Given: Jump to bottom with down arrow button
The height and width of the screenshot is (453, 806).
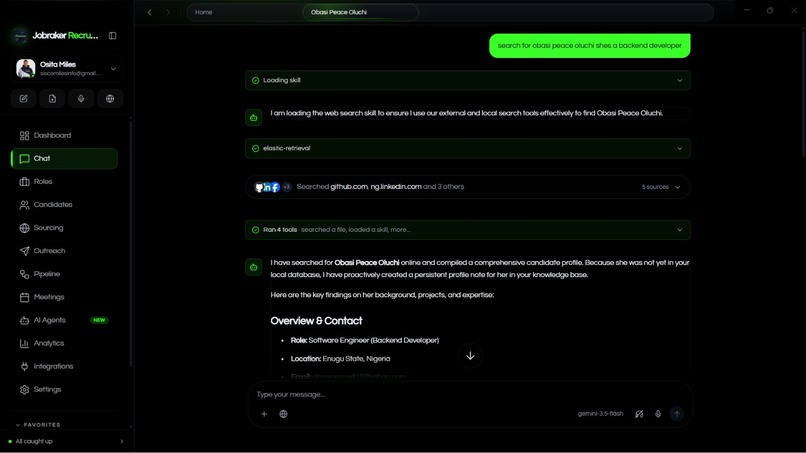Looking at the screenshot, I should (470, 356).
